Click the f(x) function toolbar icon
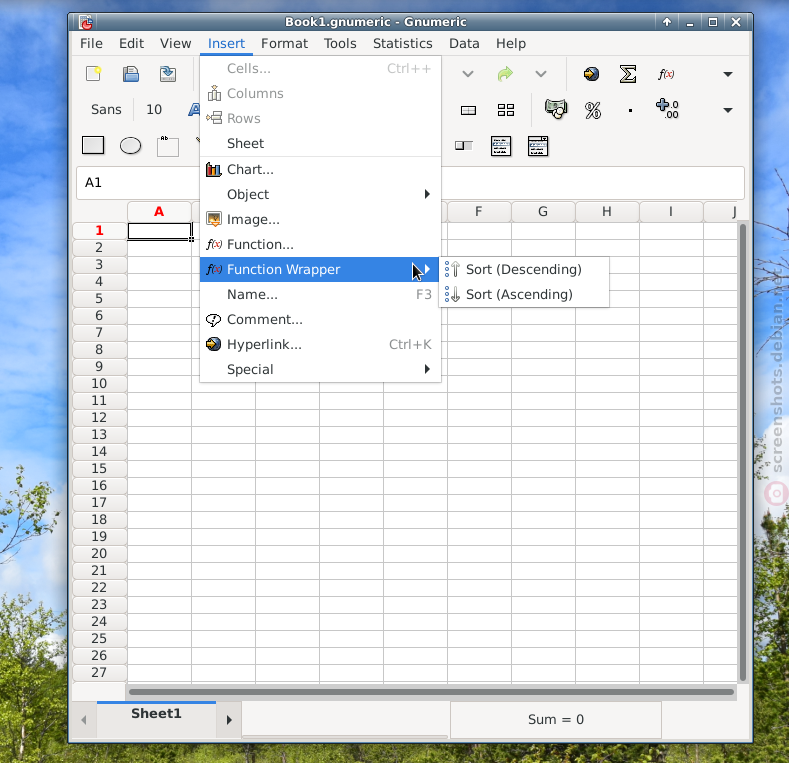The height and width of the screenshot is (763, 789). (x=666, y=74)
